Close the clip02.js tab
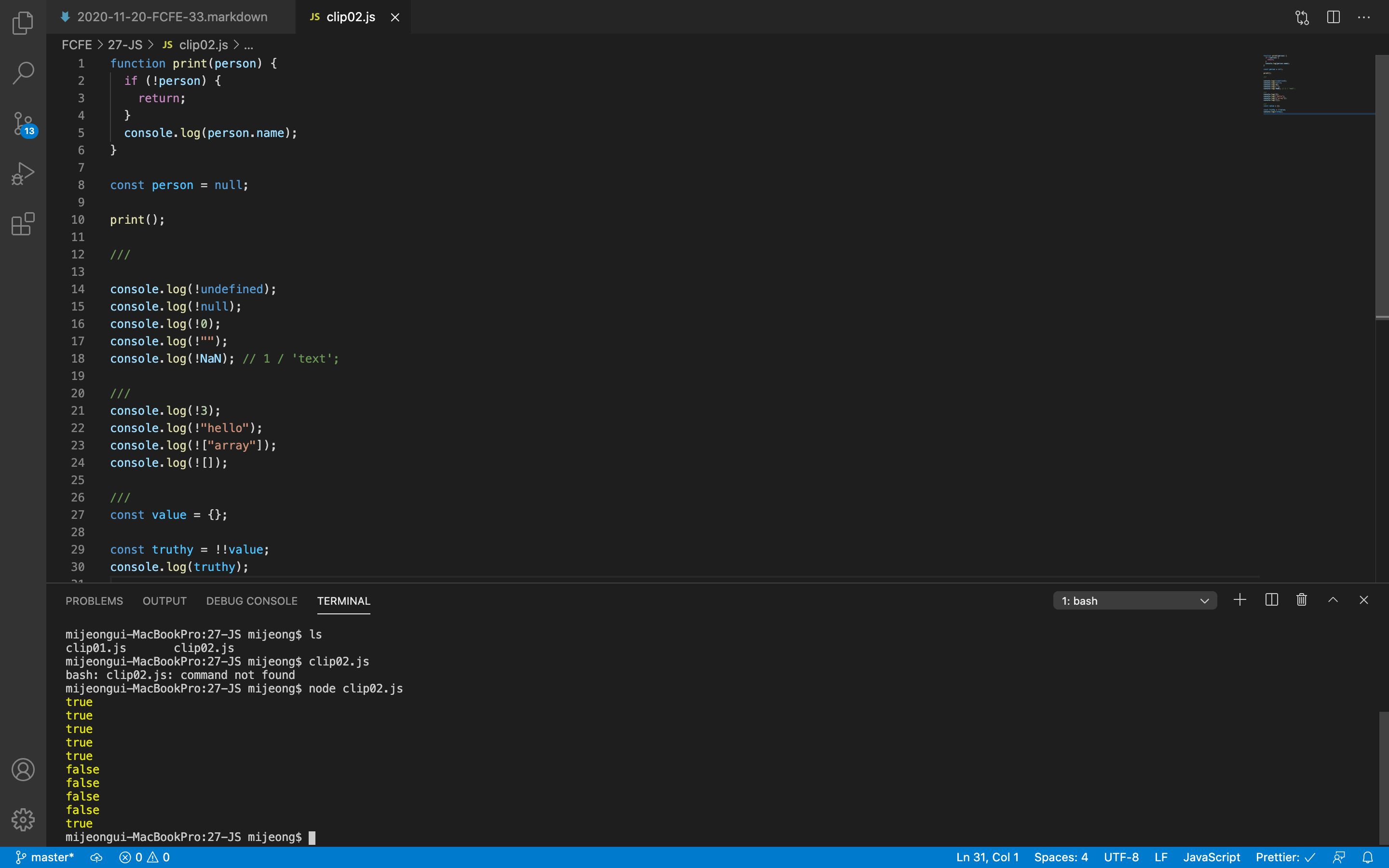 [395, 17]
